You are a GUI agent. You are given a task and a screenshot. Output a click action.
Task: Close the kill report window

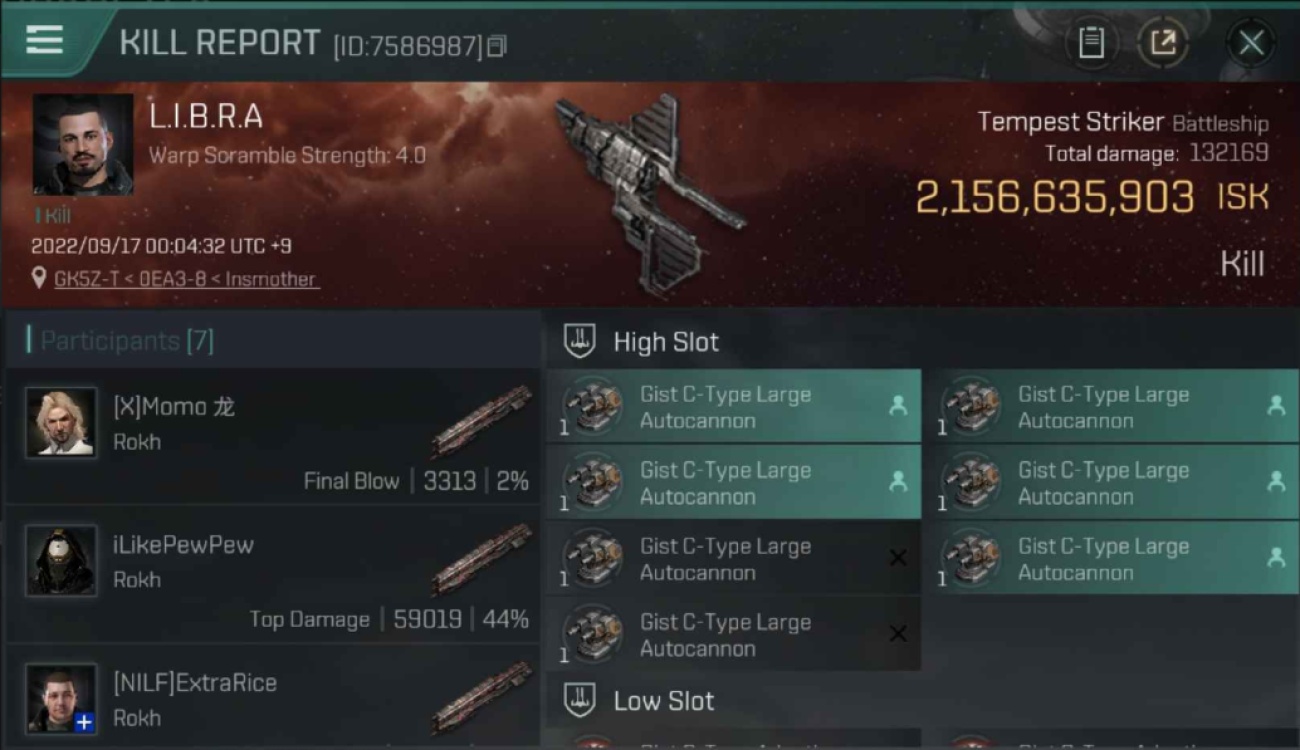point(1251,43)
